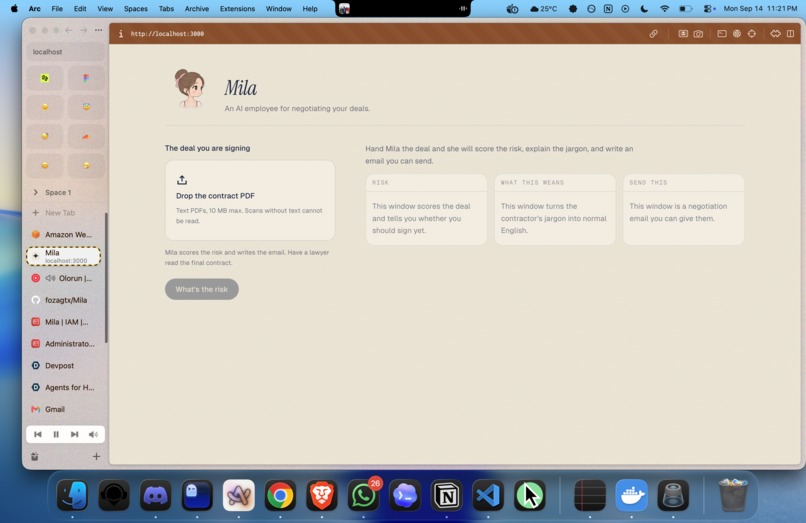806x523 pixels.
Task: Open Notion from the dock
Action: click(446, 496)
